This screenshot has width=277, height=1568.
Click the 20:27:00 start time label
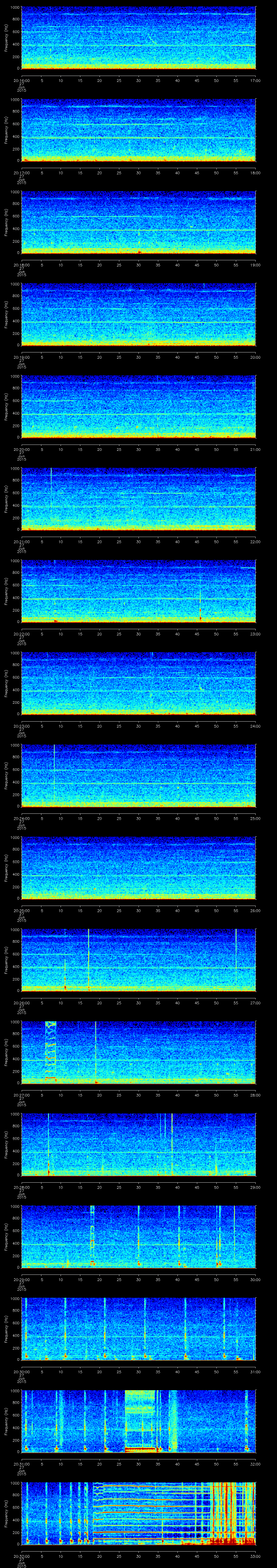click(x=21, y=1095)
